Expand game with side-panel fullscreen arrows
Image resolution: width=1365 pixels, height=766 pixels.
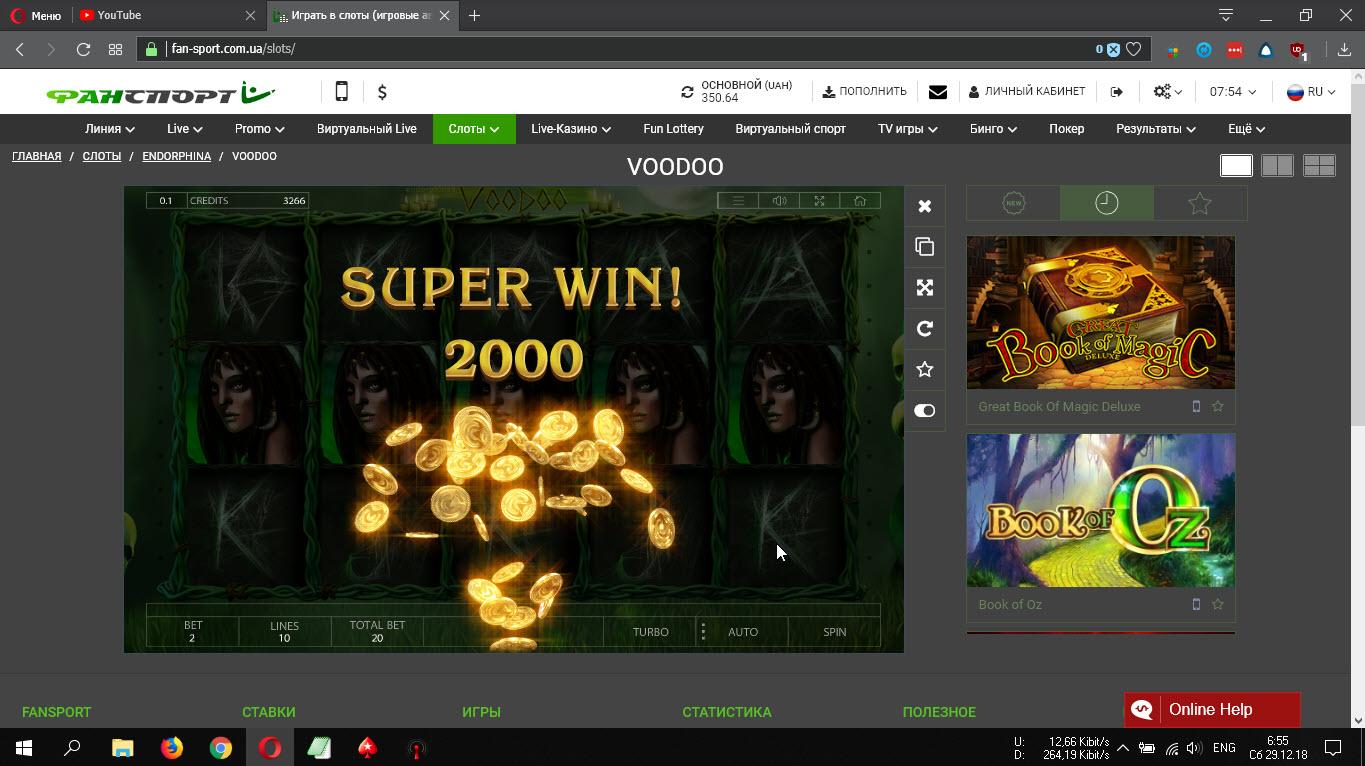[925, 288]
